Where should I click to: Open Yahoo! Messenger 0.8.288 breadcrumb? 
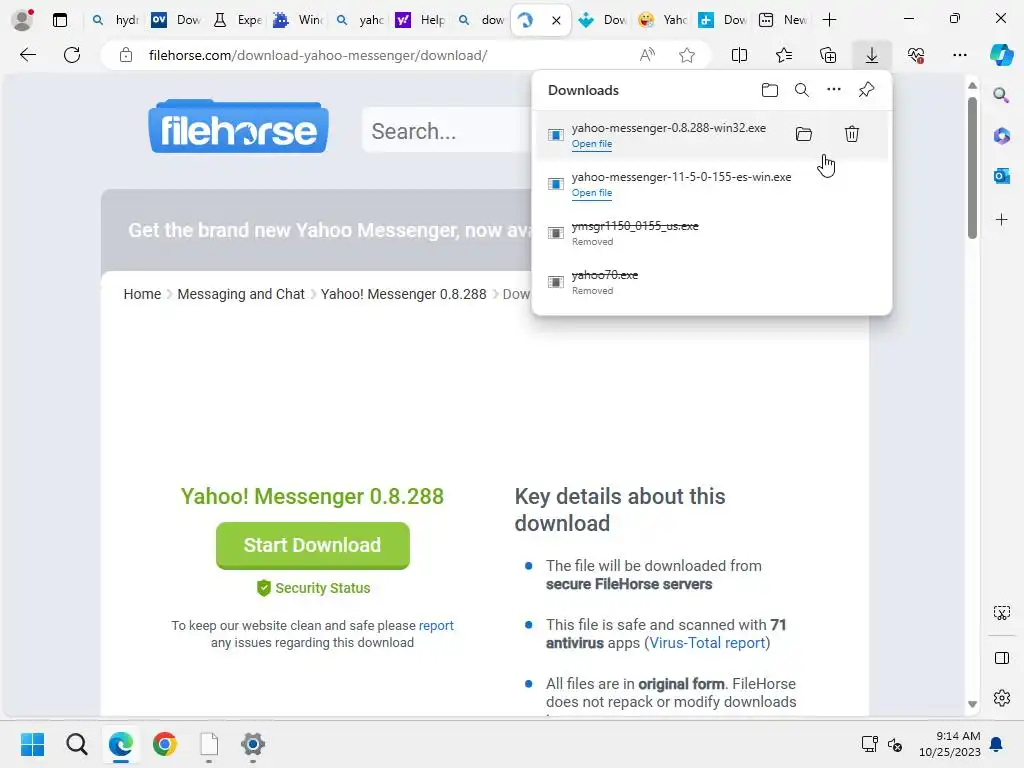[404, 294]
